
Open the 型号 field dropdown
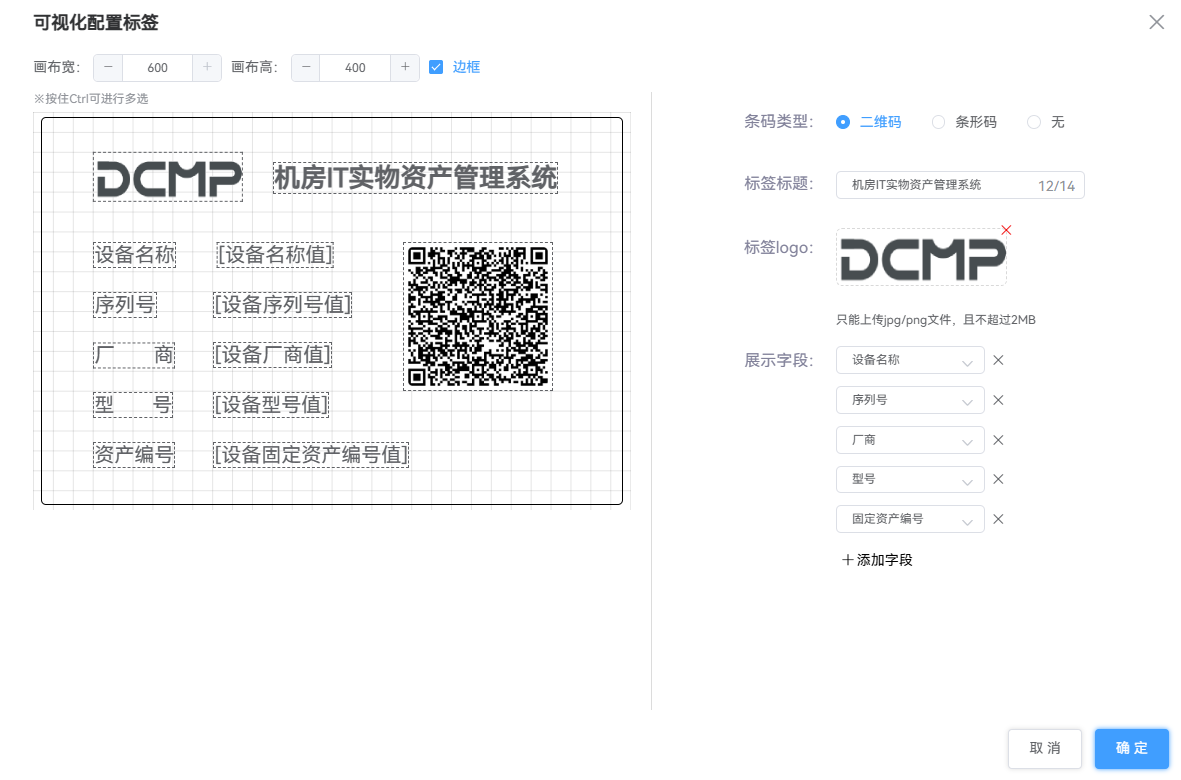[x=910, y=479]
